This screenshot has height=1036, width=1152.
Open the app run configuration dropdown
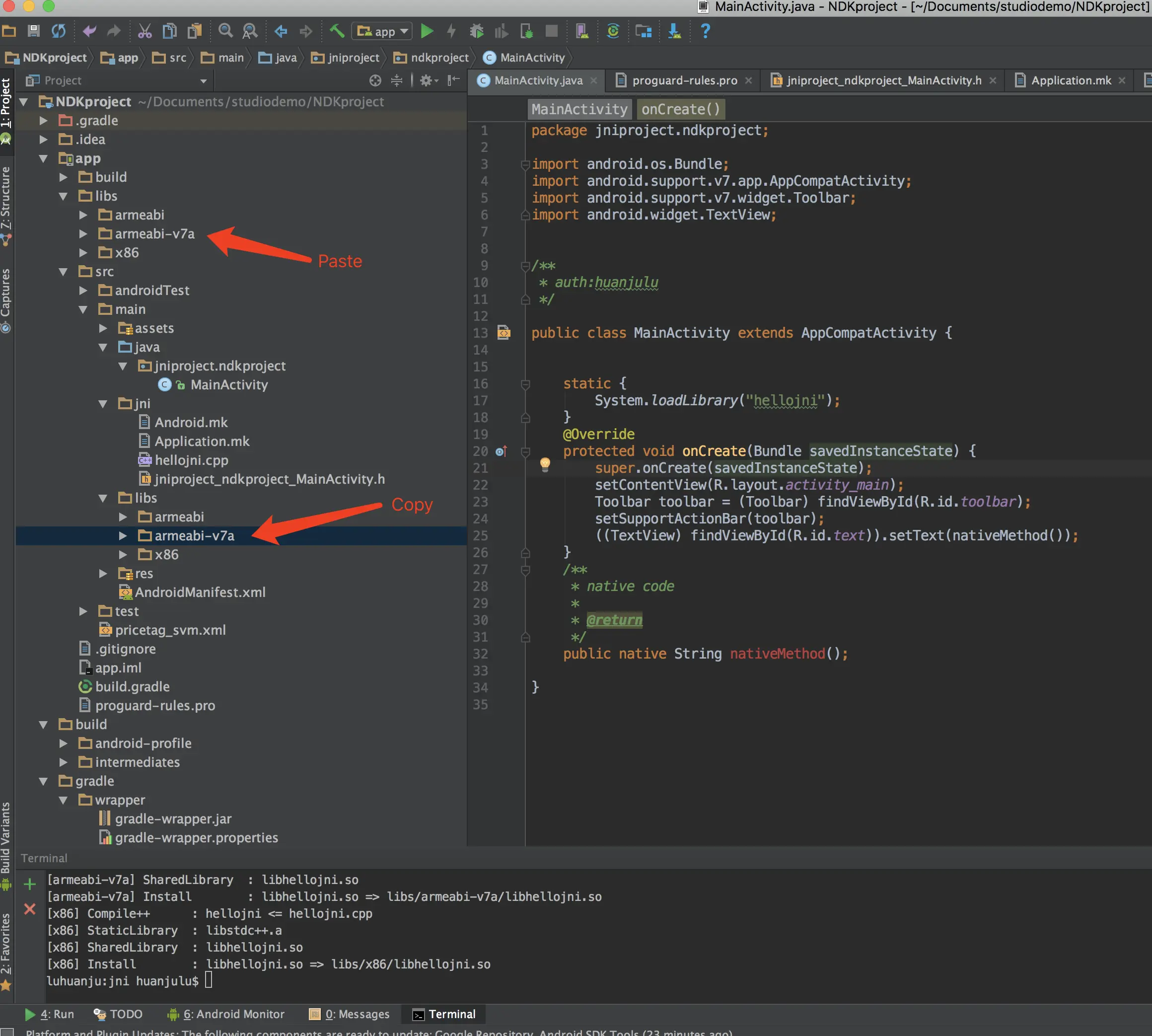point(382,31)
